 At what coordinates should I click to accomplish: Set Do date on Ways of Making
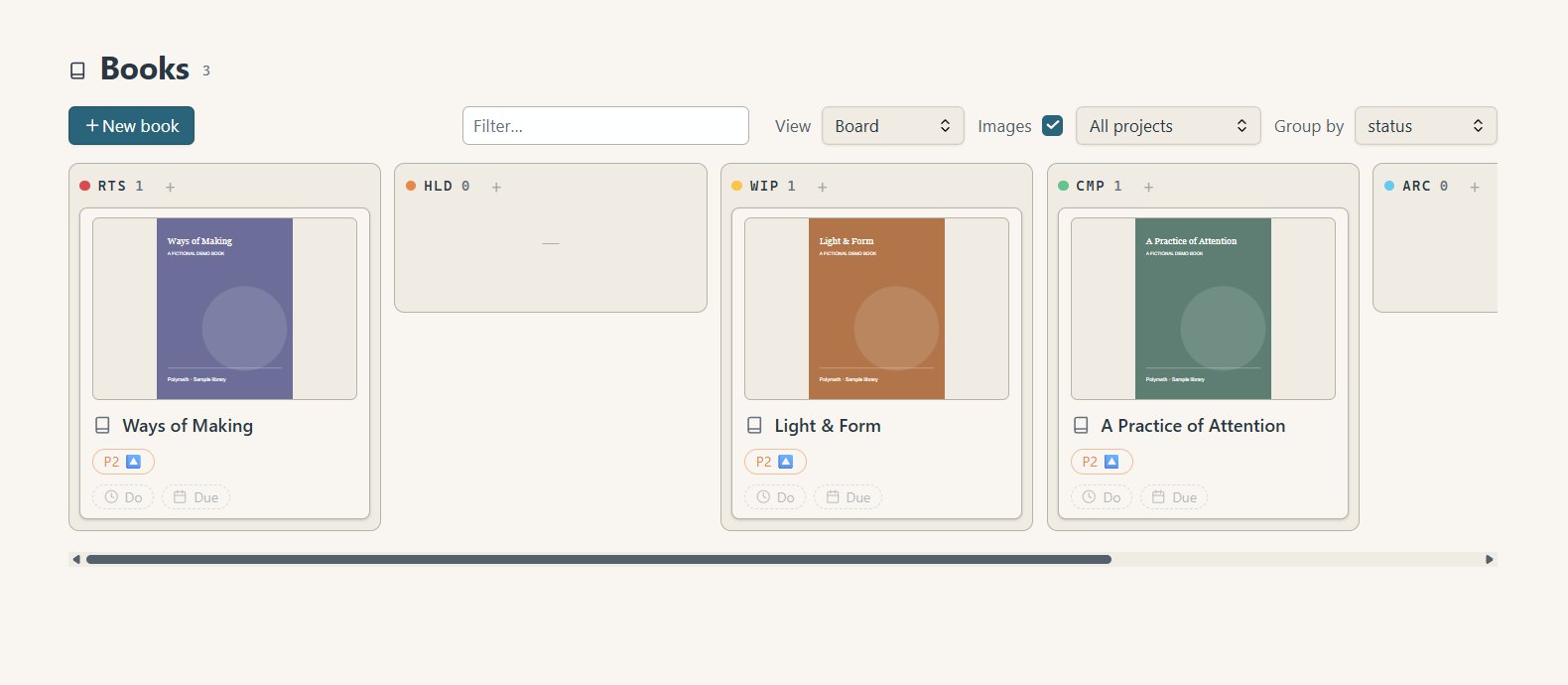click(x=123, y=497)
